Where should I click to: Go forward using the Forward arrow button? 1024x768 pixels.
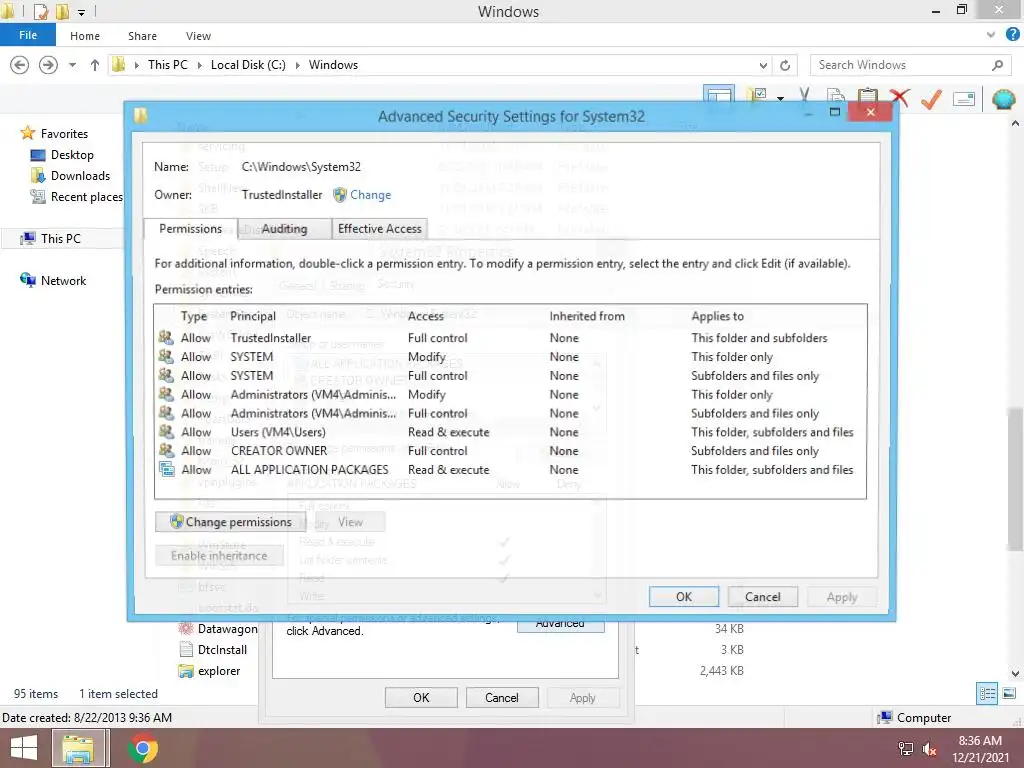click(x=48, y=65)
